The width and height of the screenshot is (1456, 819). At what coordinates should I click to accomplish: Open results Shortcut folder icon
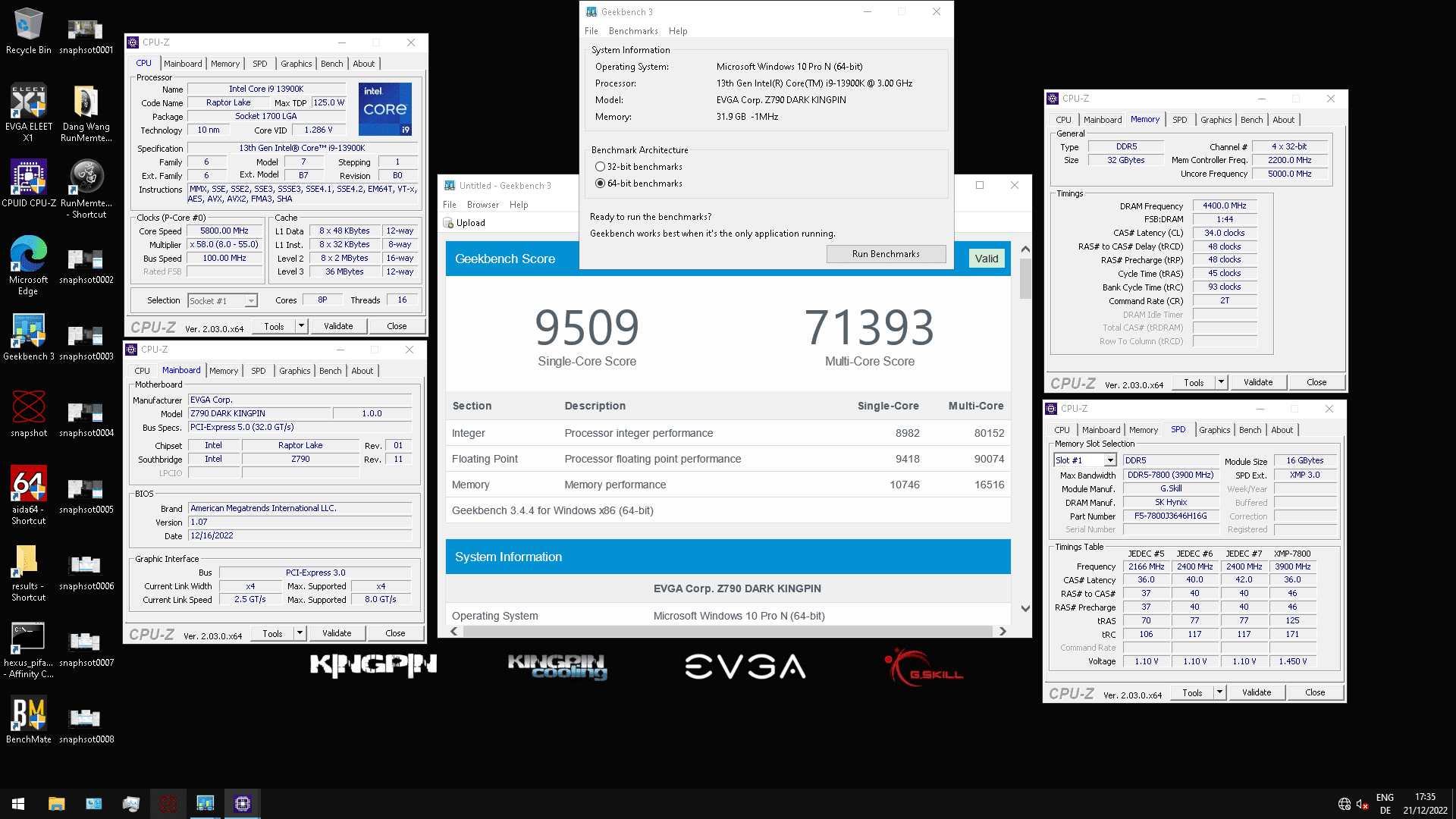coord(29,573)
